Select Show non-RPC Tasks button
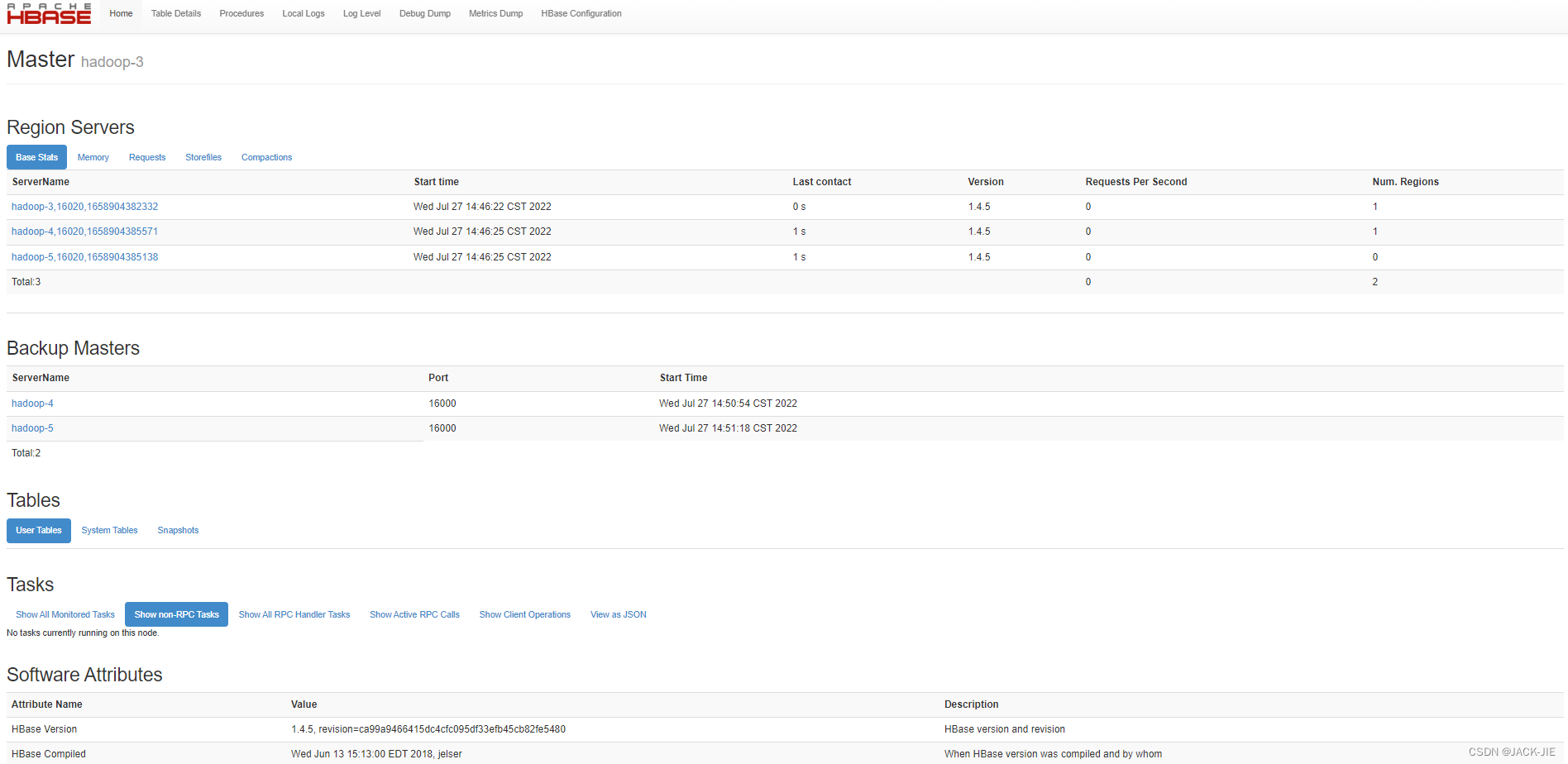 coord(176,614)
